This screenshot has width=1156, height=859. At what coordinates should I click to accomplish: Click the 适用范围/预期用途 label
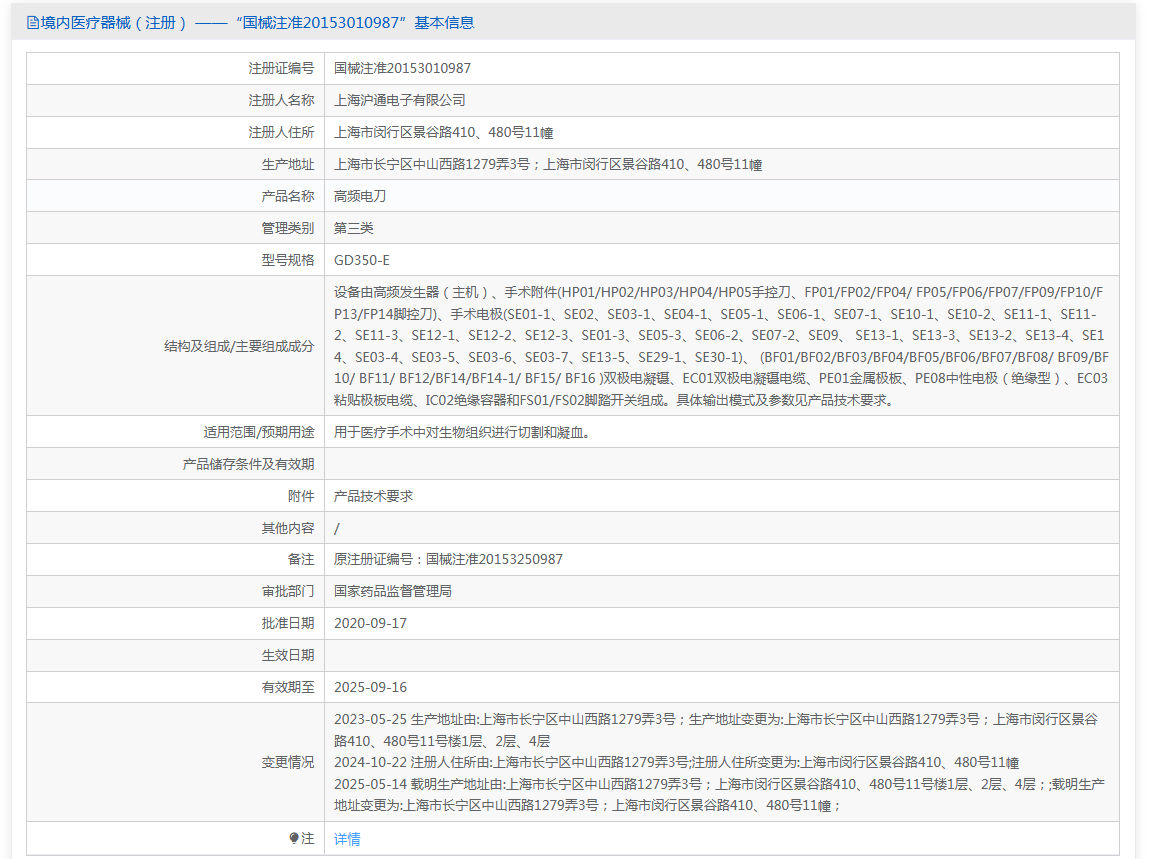[259, 432]
